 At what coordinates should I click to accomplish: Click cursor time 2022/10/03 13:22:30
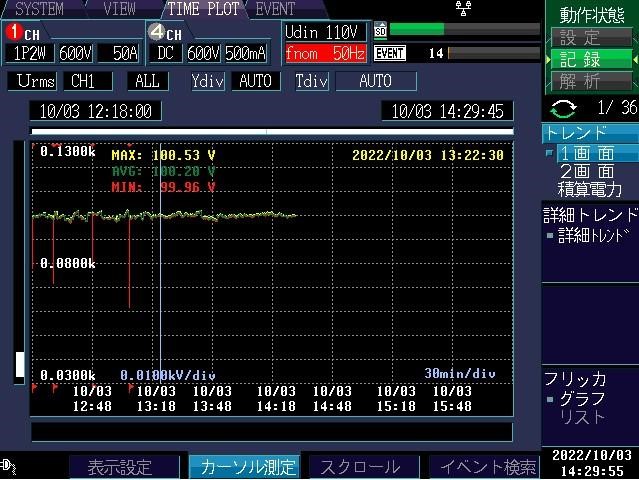click(428, 155)
